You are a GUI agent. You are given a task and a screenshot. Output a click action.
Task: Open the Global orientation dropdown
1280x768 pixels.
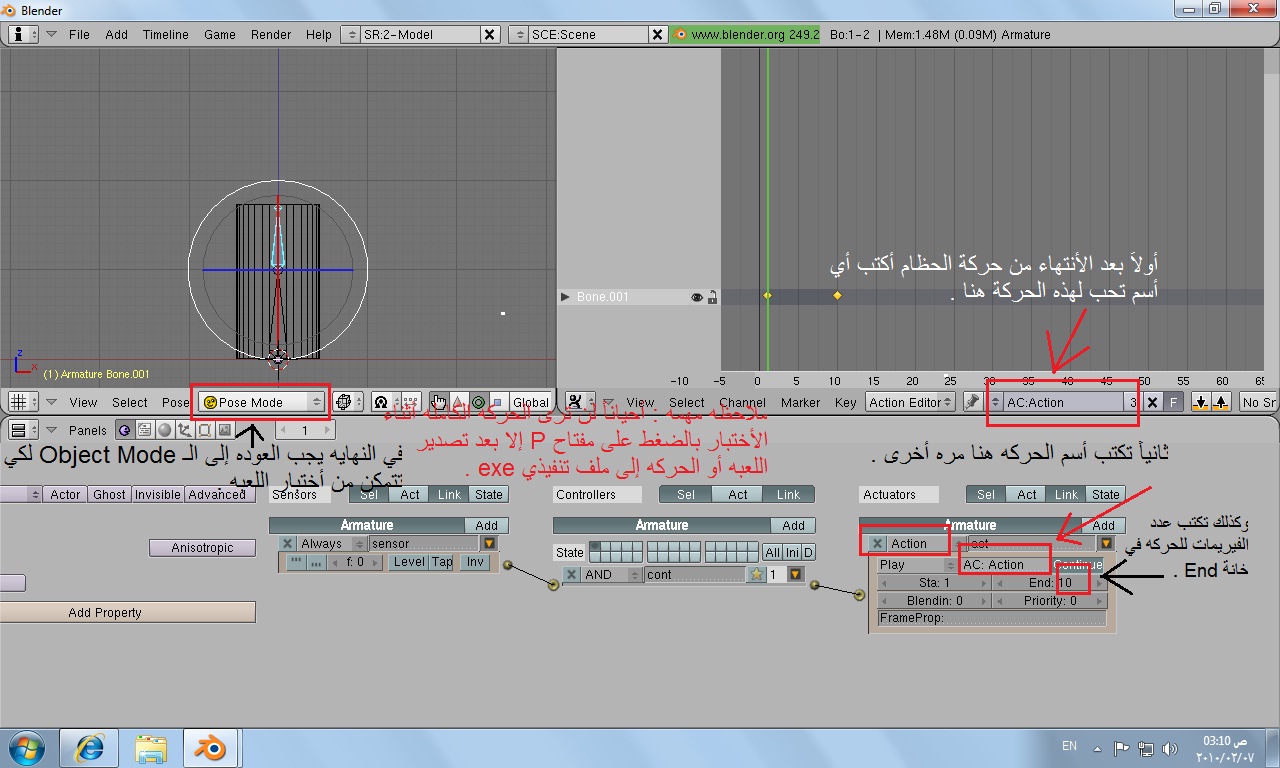(x=531, y=402)
